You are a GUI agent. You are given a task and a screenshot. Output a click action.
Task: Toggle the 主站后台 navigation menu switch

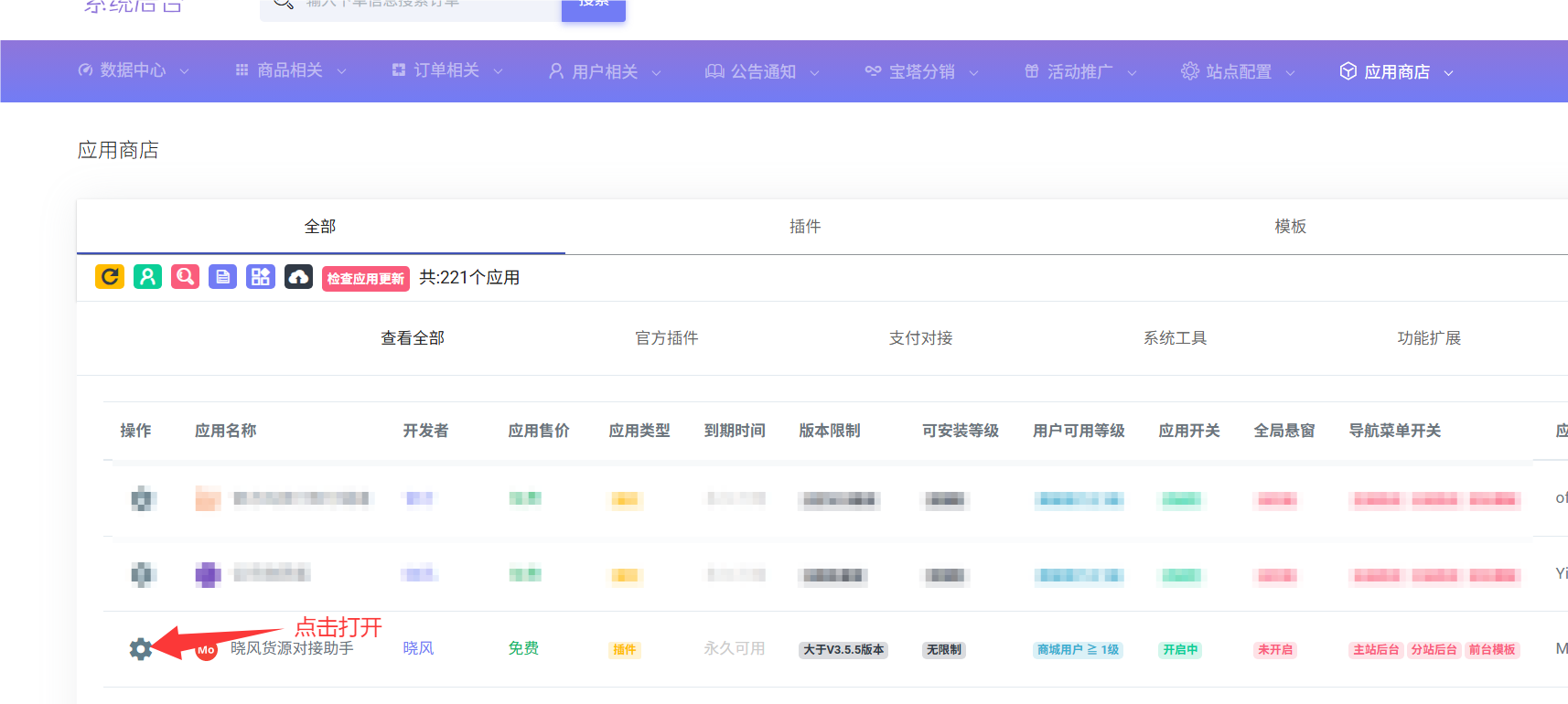[1376, 650]
